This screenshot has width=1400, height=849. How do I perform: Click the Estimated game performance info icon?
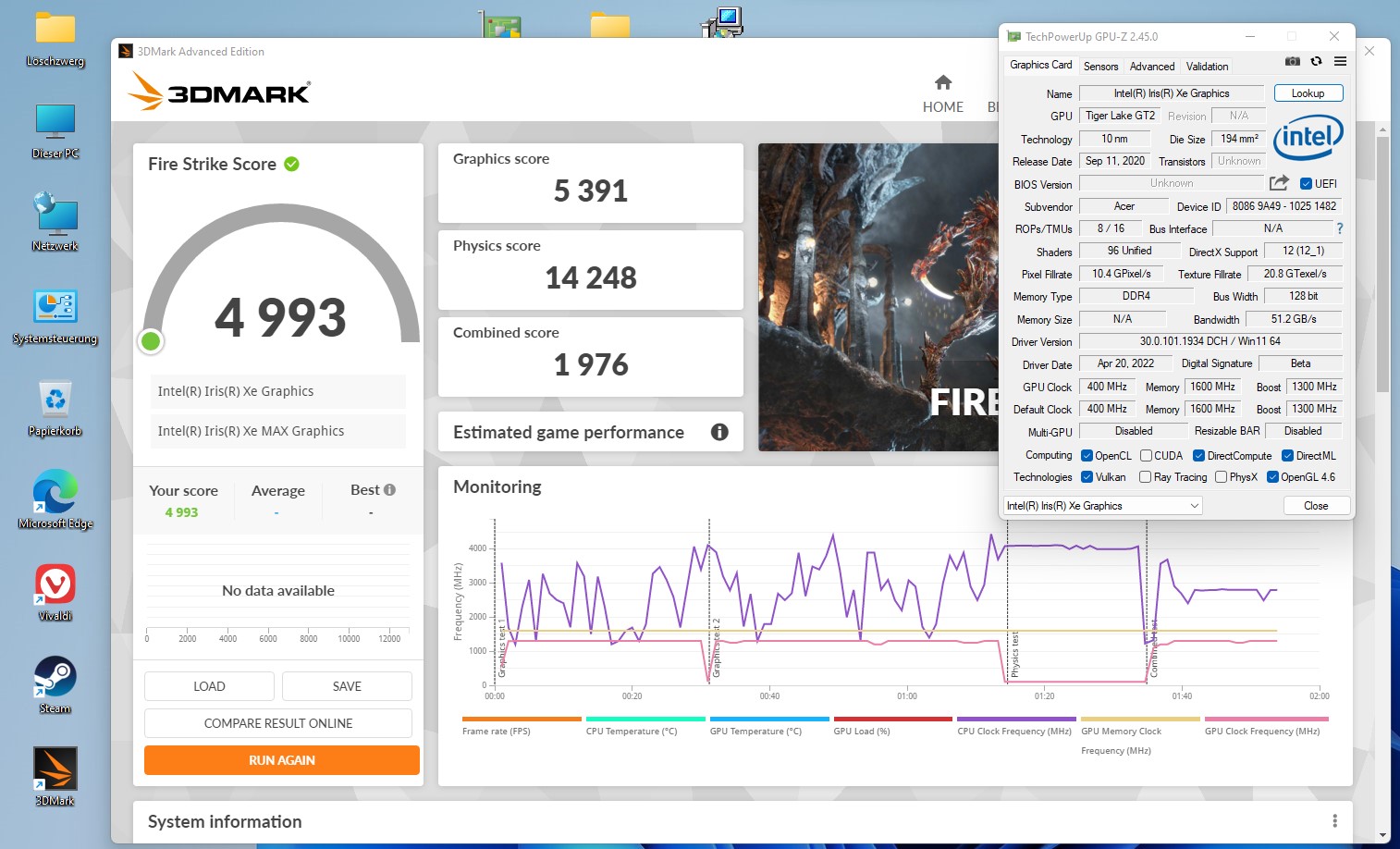pyautogui.click(x=719, y=432)
